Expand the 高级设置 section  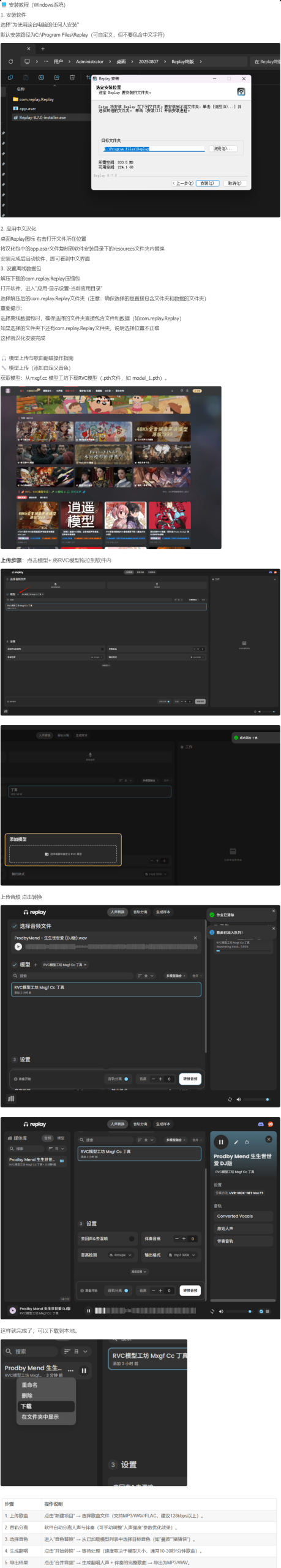tap(138, 1272)
